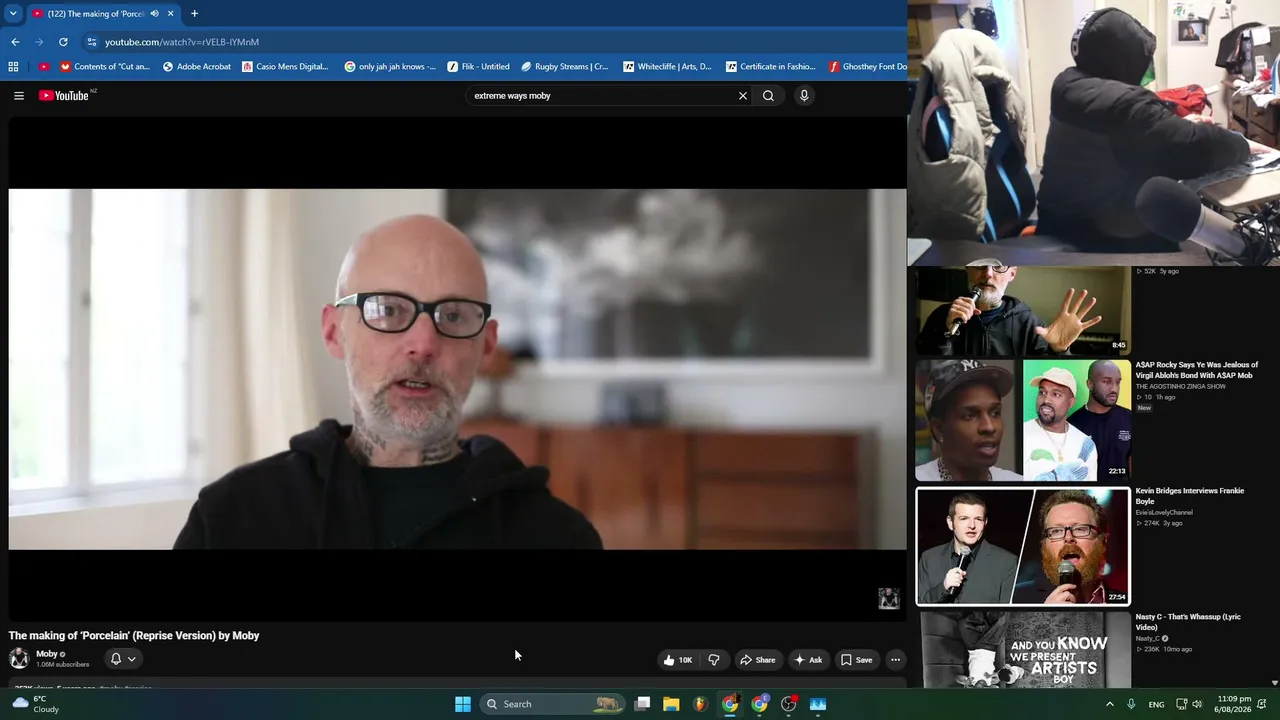This screenshot has width=1280, height=720.
Task: Open the weather widget showing 6°C Cloudy
Action: click(x=36, y=704)
